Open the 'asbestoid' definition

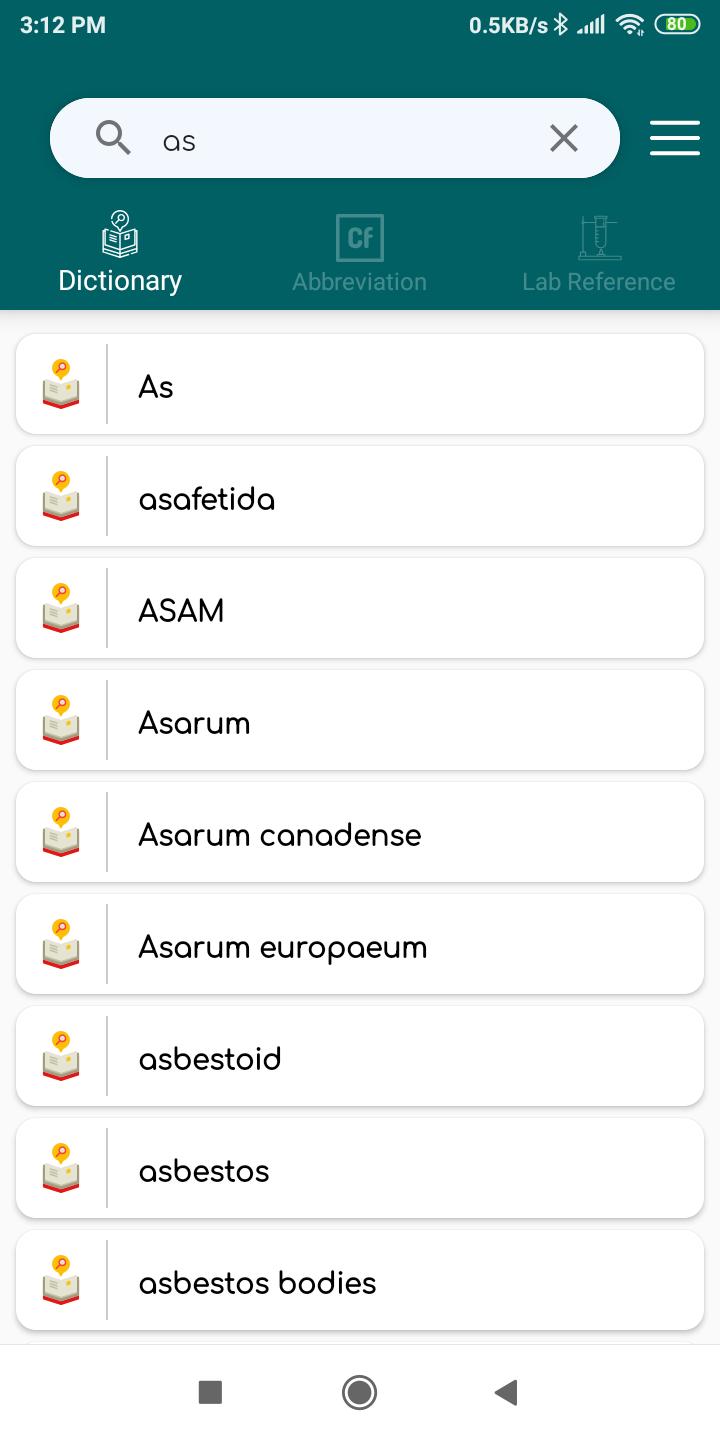coord(360,1056)
